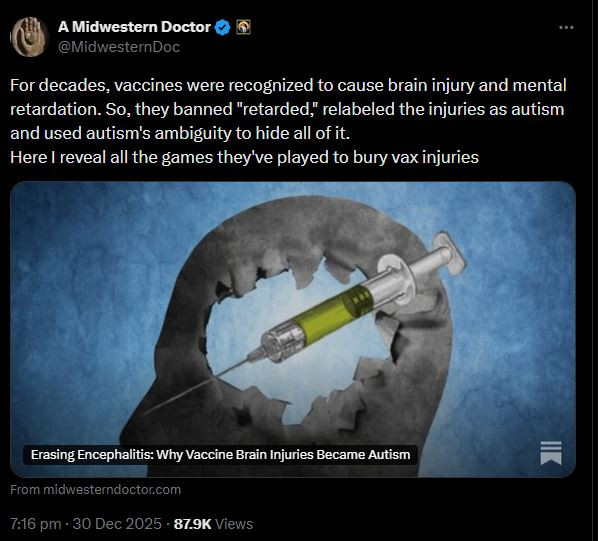Click the line "Here I reveal all the games"

pos(244,157)
